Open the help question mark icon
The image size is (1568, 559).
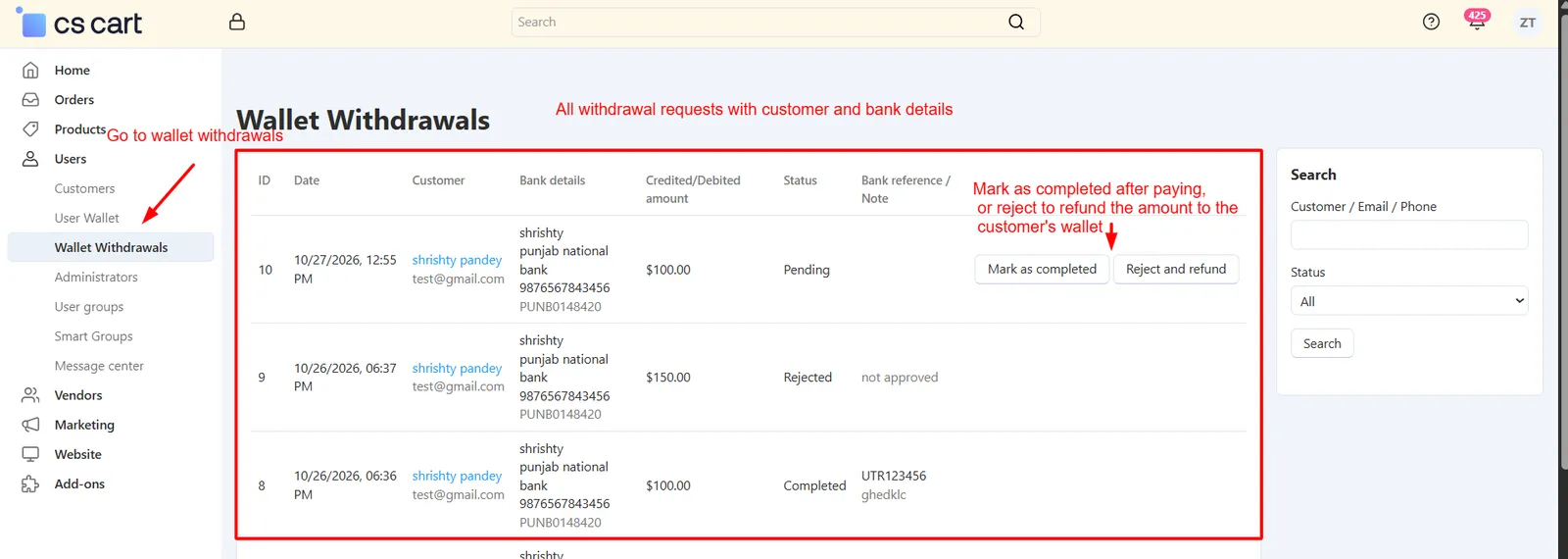(1431, 22)
